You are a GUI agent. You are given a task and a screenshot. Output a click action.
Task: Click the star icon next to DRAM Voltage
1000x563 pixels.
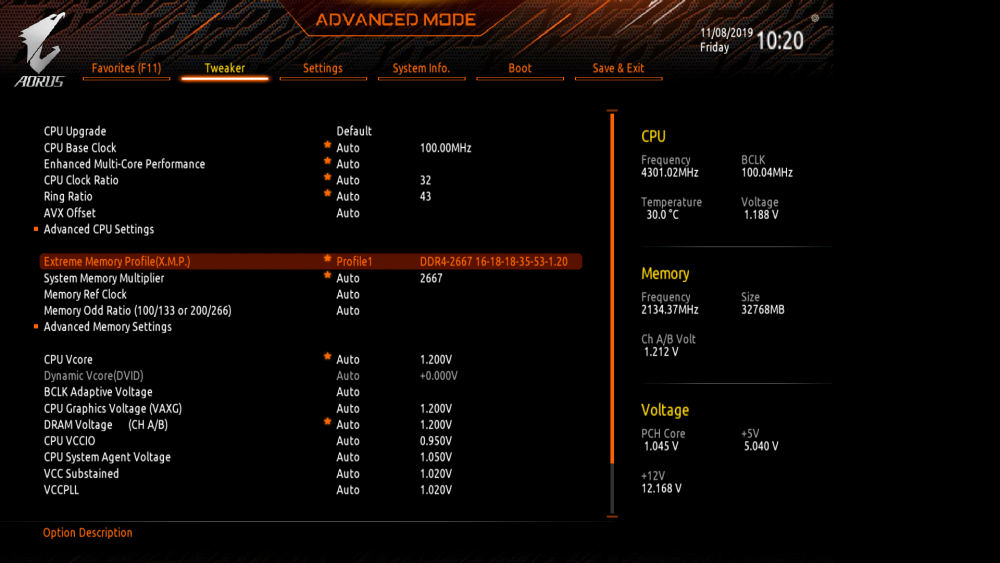click(x=327, y=422)
